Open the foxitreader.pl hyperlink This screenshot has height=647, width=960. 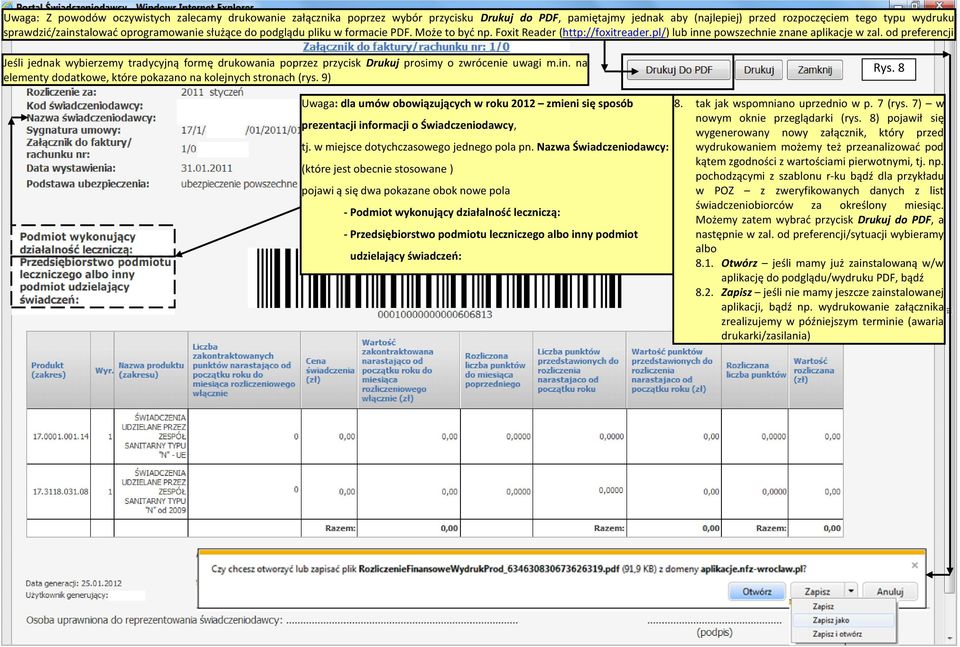click(614, 32)
